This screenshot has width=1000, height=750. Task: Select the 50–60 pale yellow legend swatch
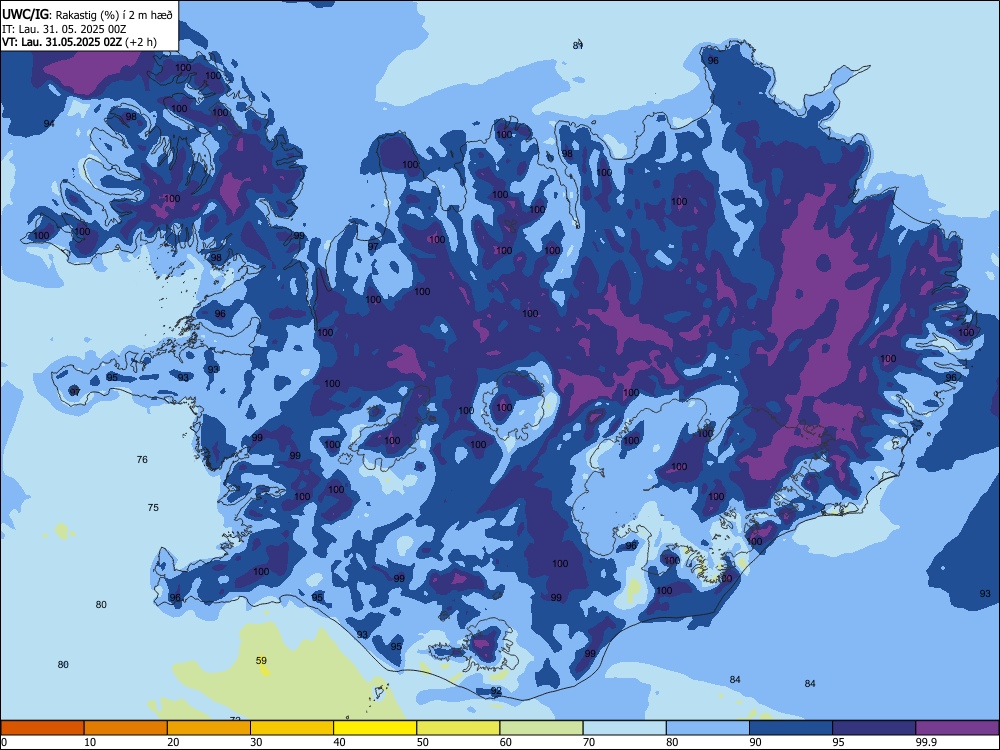coord(458,728)
